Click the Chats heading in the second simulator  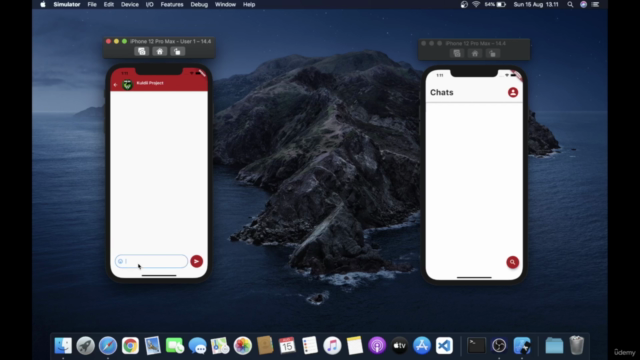click(442, 92)
